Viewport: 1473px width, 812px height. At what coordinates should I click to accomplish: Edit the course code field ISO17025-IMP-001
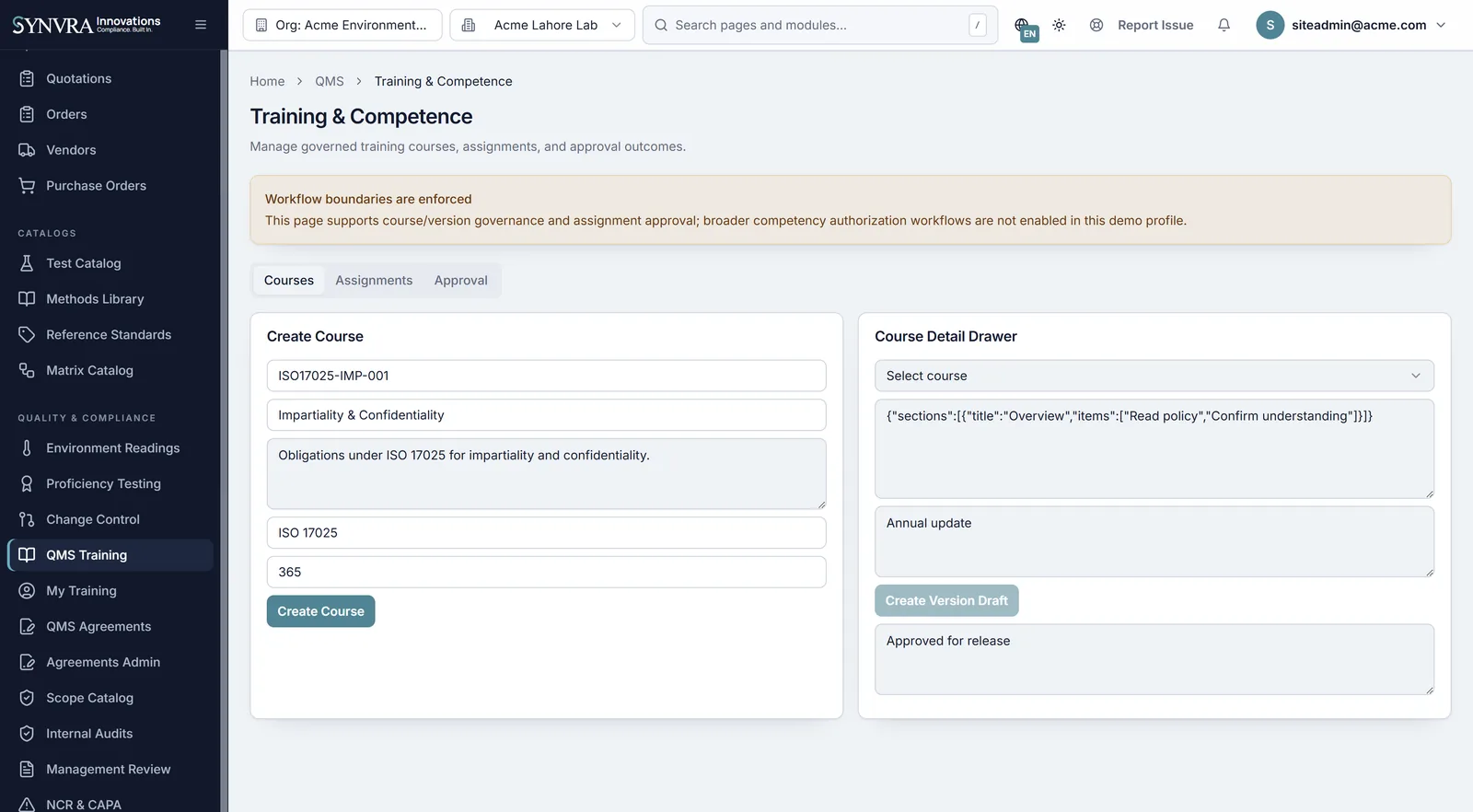click(547, 376)
